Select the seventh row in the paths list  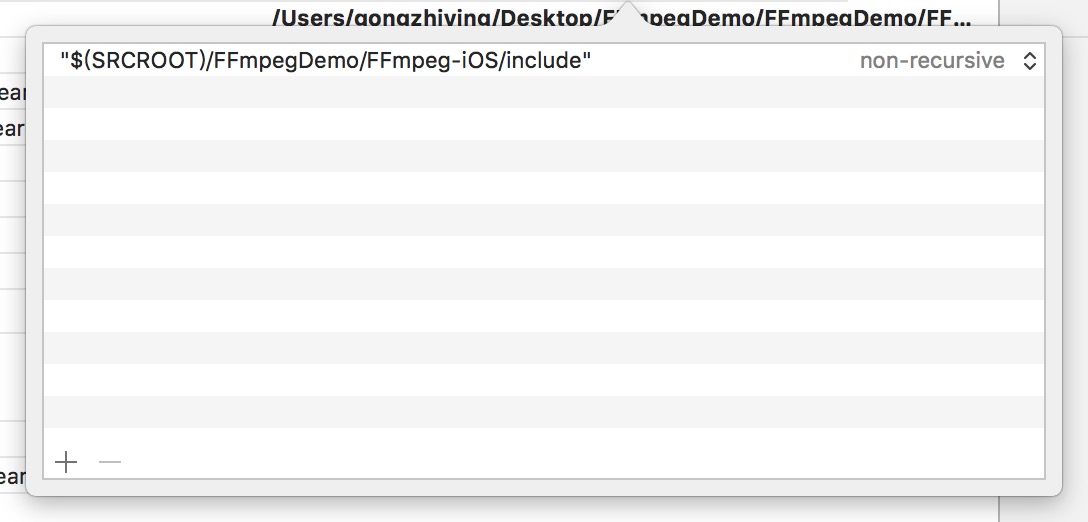[544, 252]
